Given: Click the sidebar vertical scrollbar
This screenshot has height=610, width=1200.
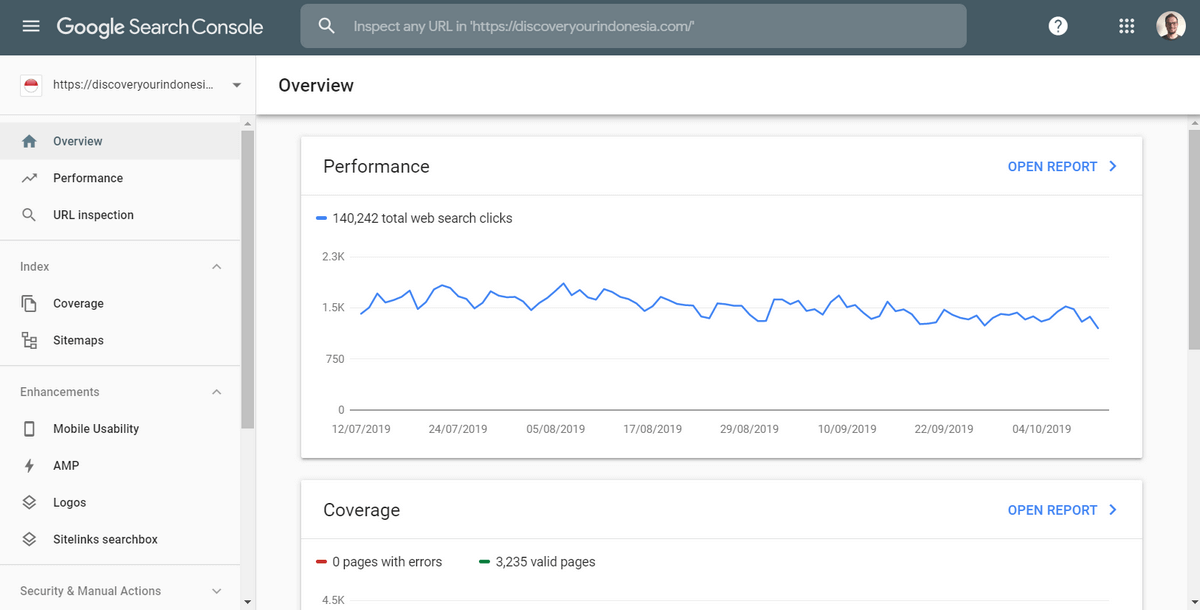Looking at the screenshot, I should [x=248, y=280].
